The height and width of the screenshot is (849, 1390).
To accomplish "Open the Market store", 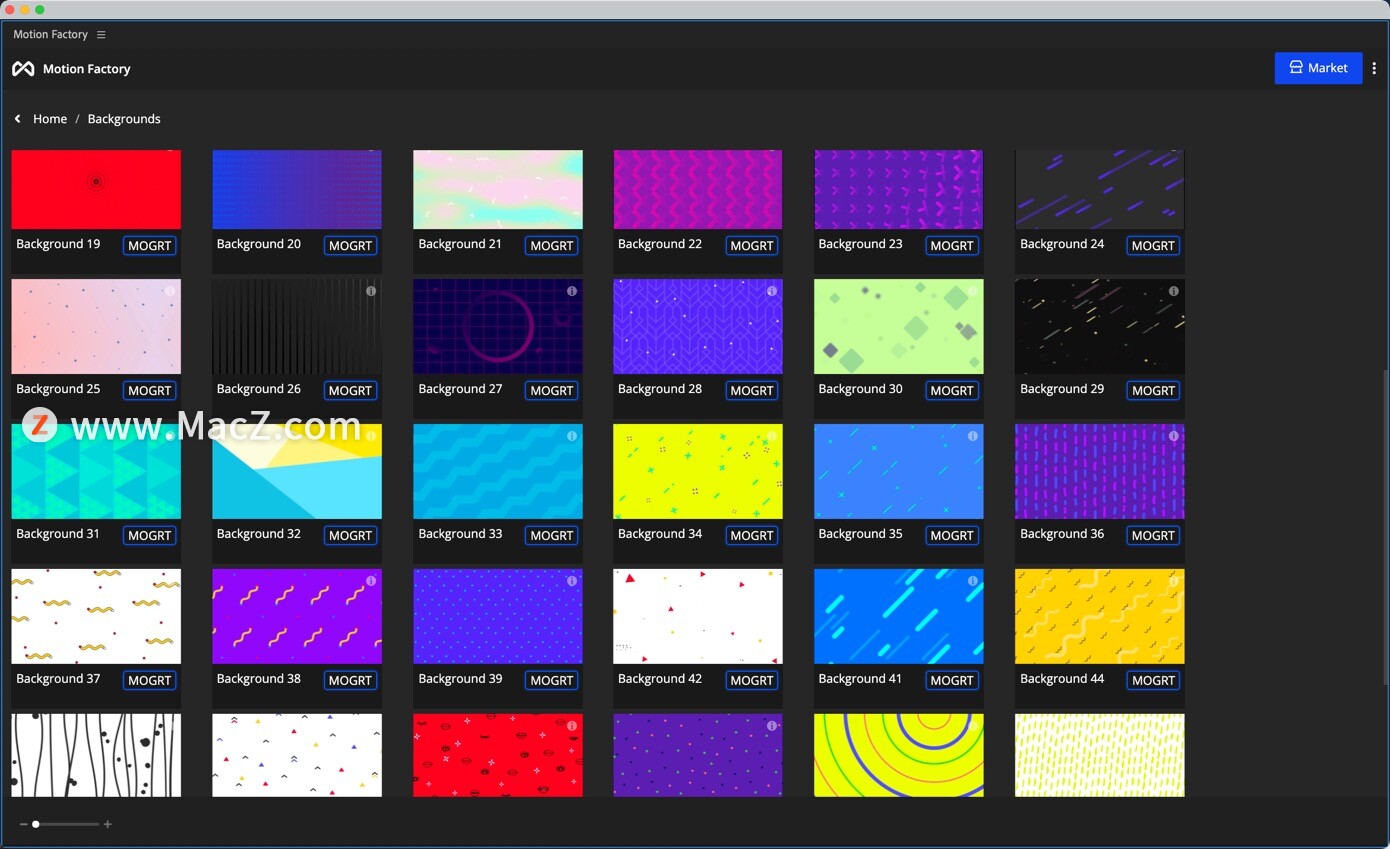I will [1318, 68].
